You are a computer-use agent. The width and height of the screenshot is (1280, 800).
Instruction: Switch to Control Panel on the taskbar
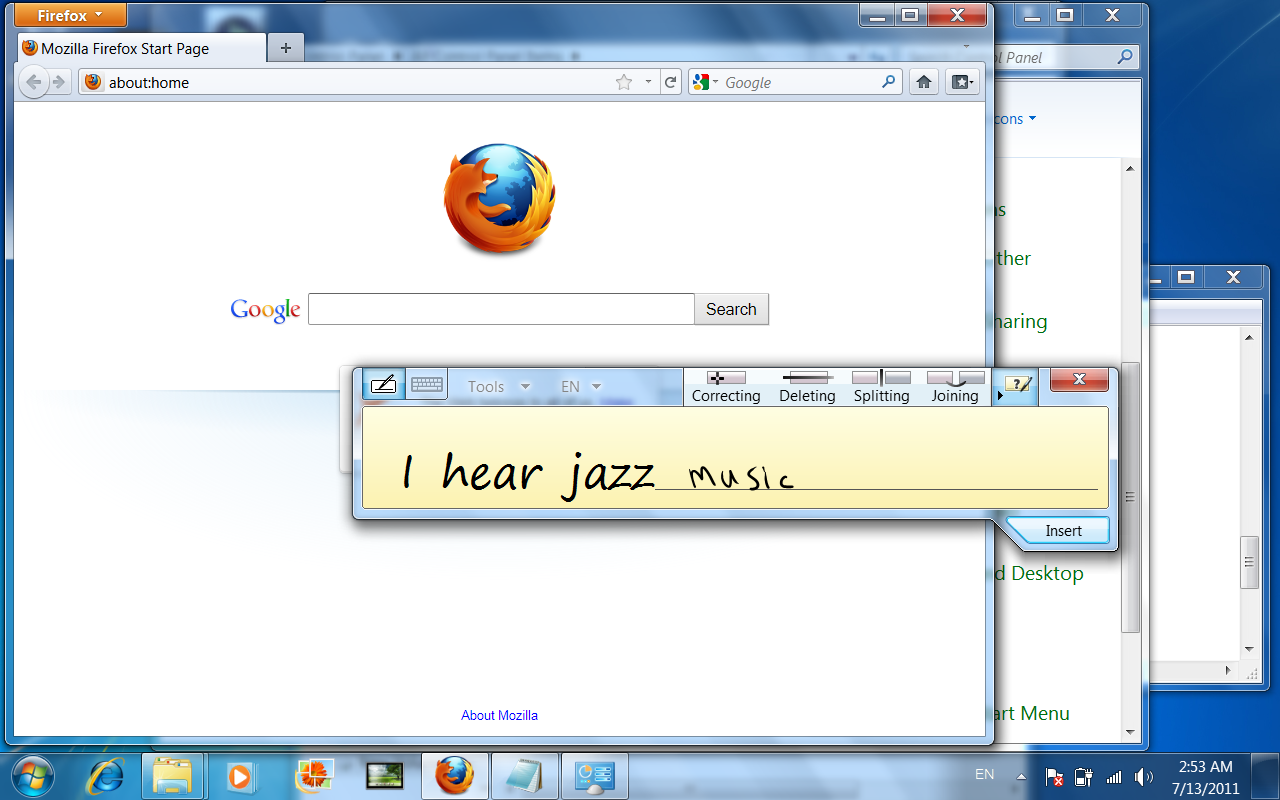pos(596,776)
